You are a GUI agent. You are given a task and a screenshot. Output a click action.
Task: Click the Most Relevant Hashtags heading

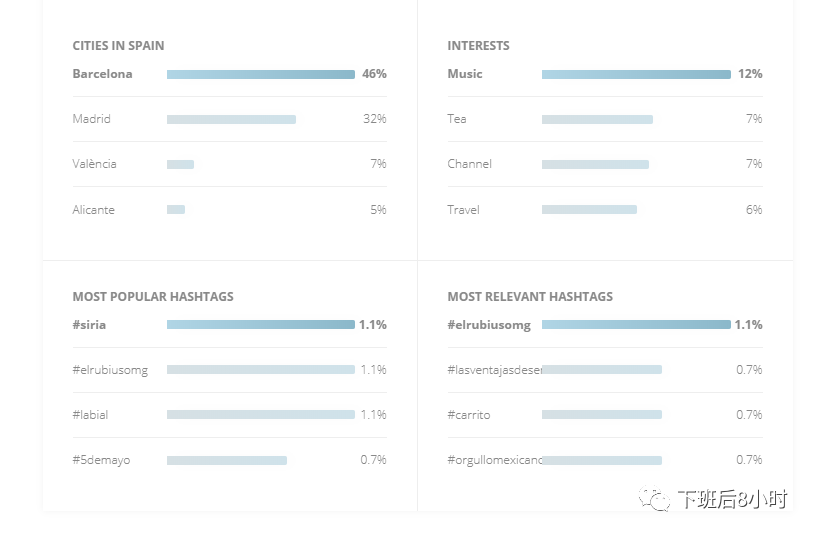[530, 297]
